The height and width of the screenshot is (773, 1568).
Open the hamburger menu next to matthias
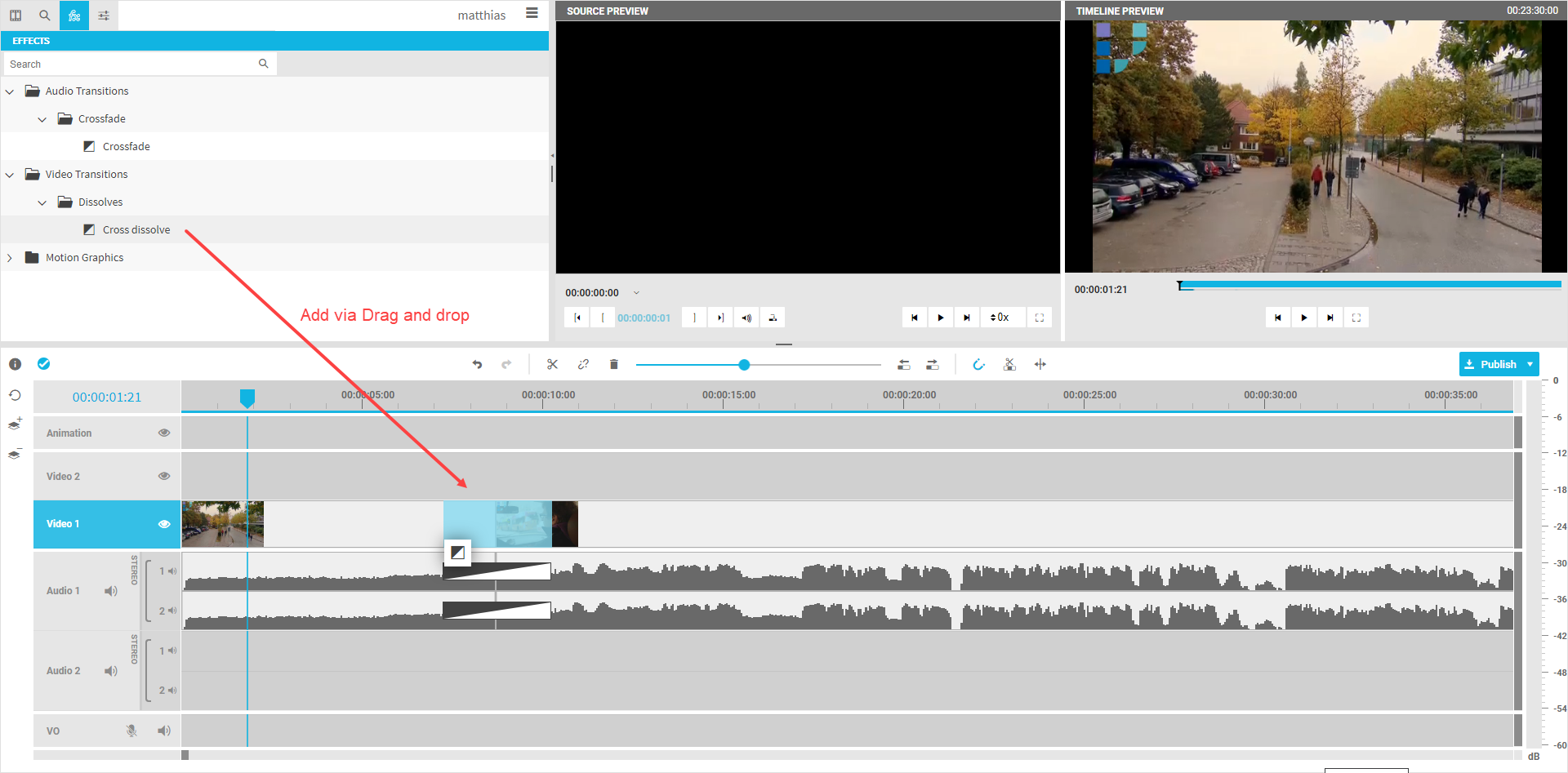coord(532,14)
